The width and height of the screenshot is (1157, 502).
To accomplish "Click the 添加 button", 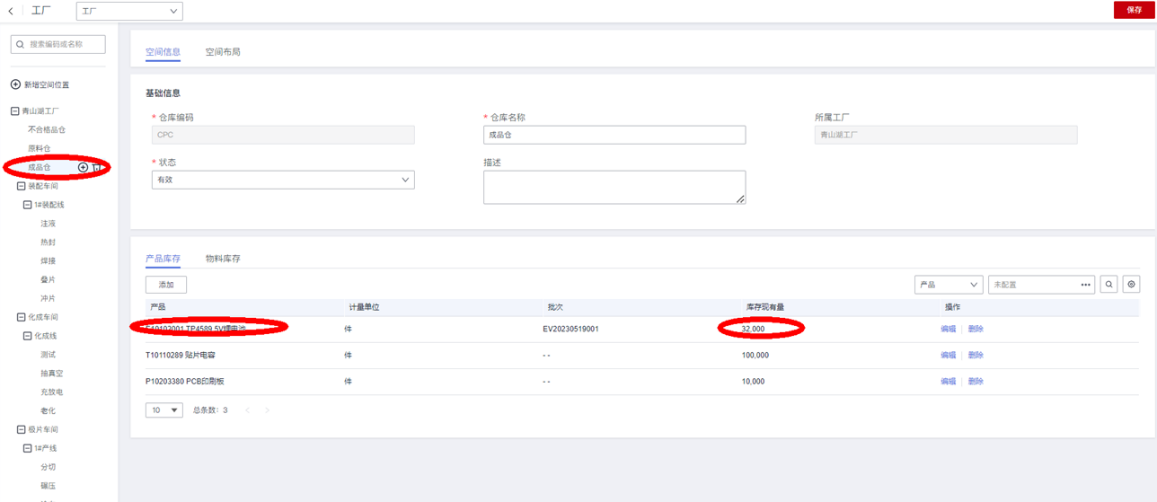I will (x=166, y=284).
